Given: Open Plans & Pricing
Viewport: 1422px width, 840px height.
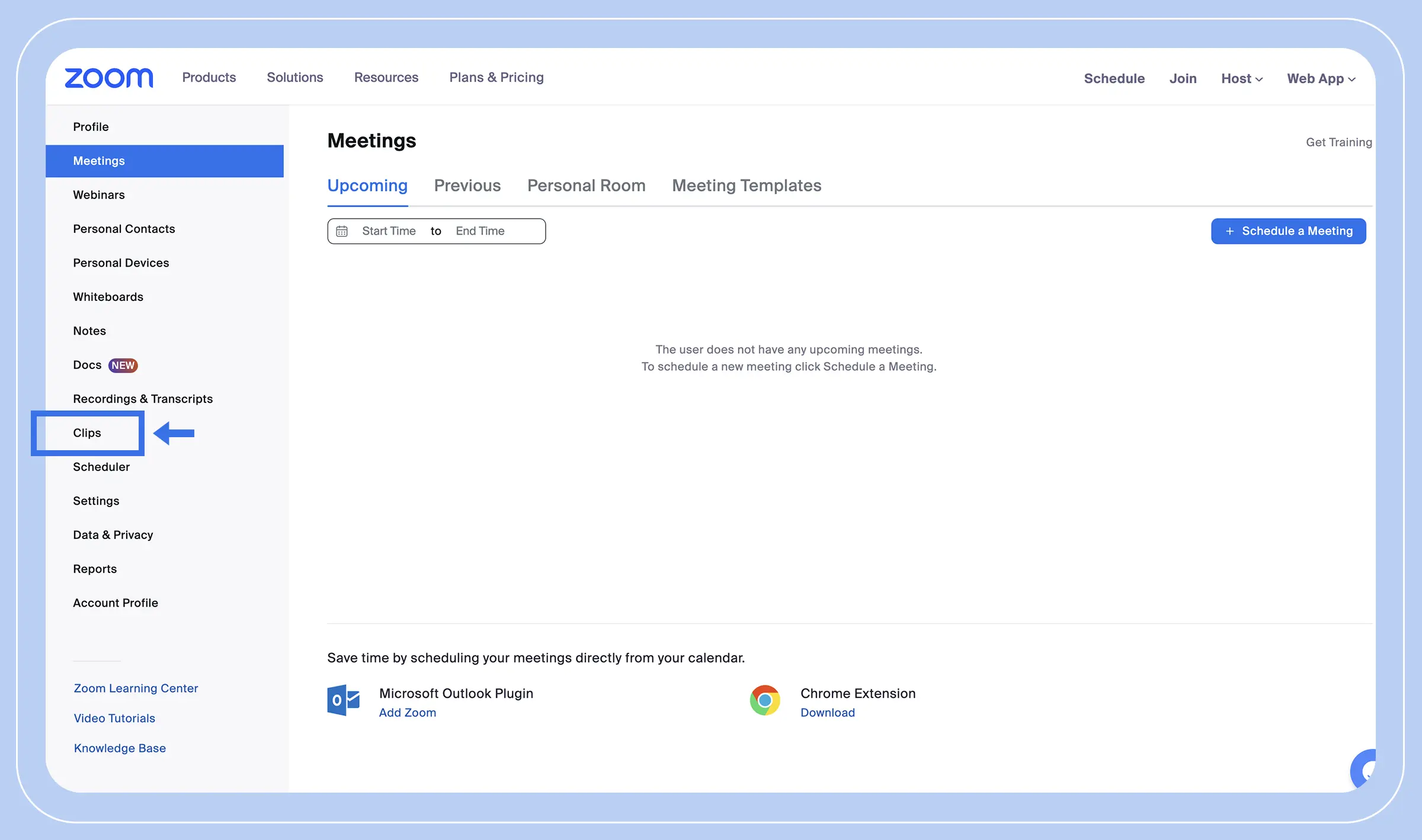Looking at the screenshot, I should click(497, 78).
